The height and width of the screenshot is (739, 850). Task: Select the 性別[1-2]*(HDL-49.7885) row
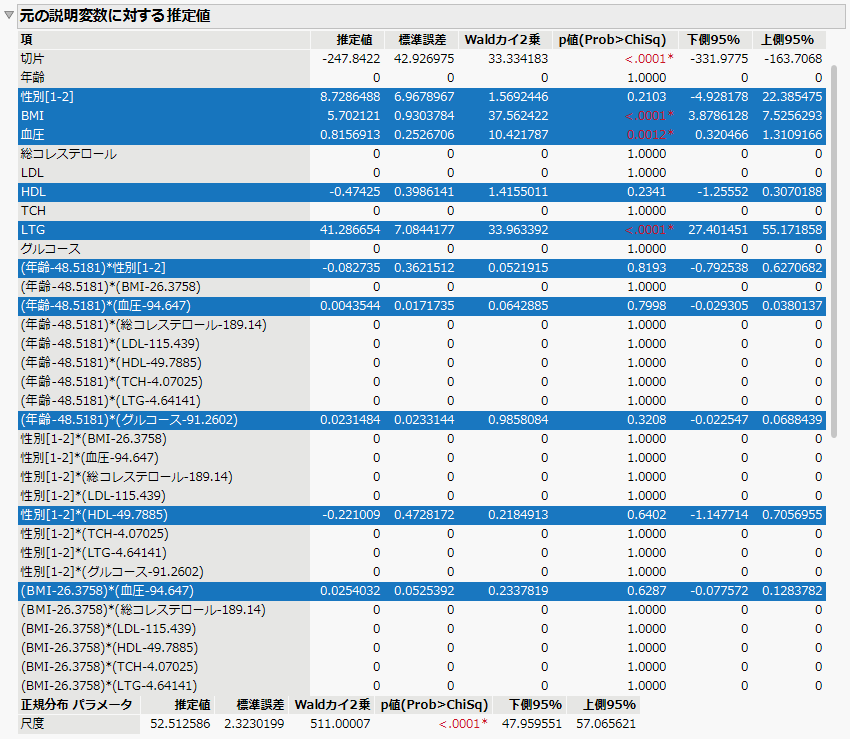point(422,515)
